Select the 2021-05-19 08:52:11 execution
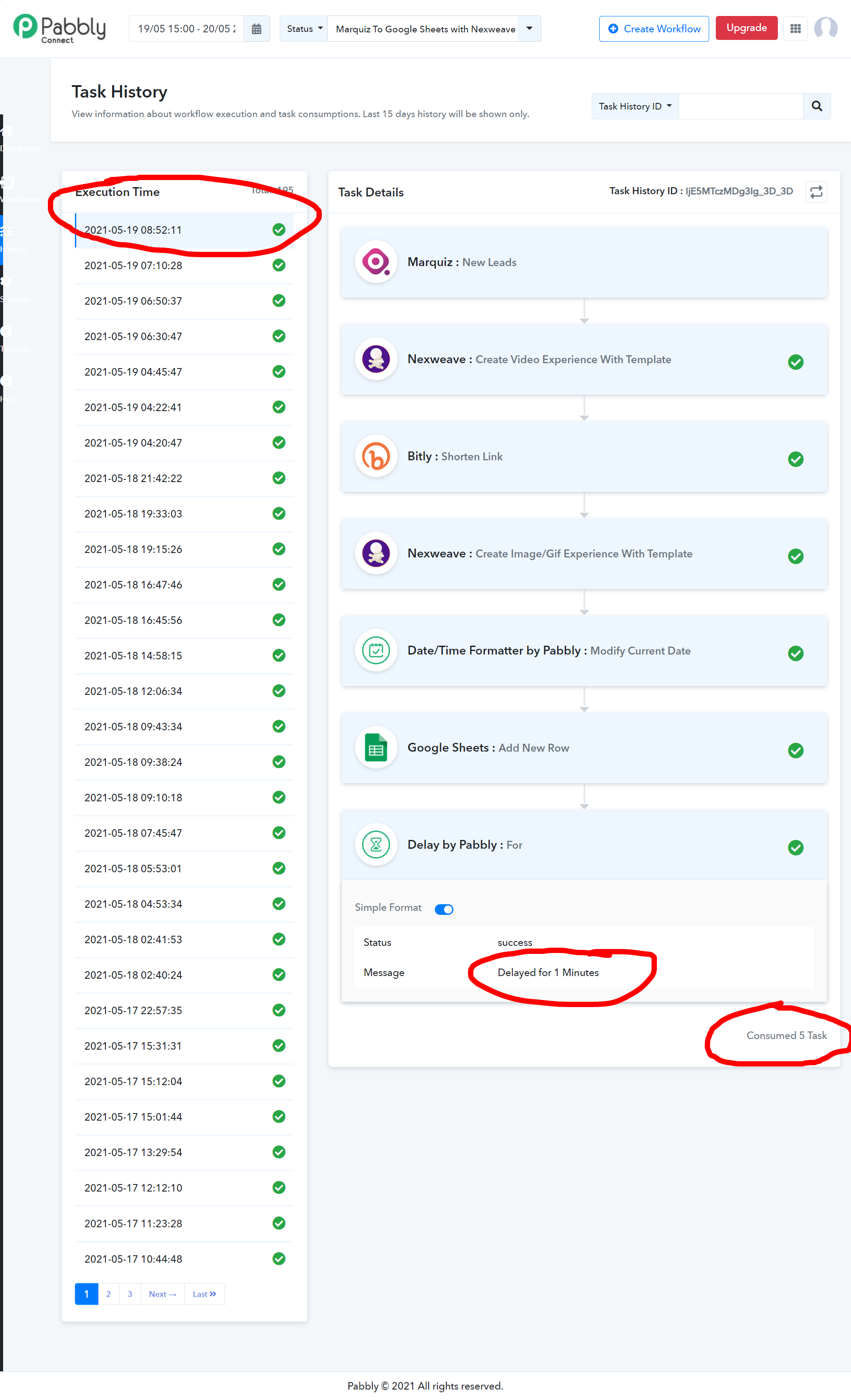The image size is (851, 1400). (x=184, y=230)
